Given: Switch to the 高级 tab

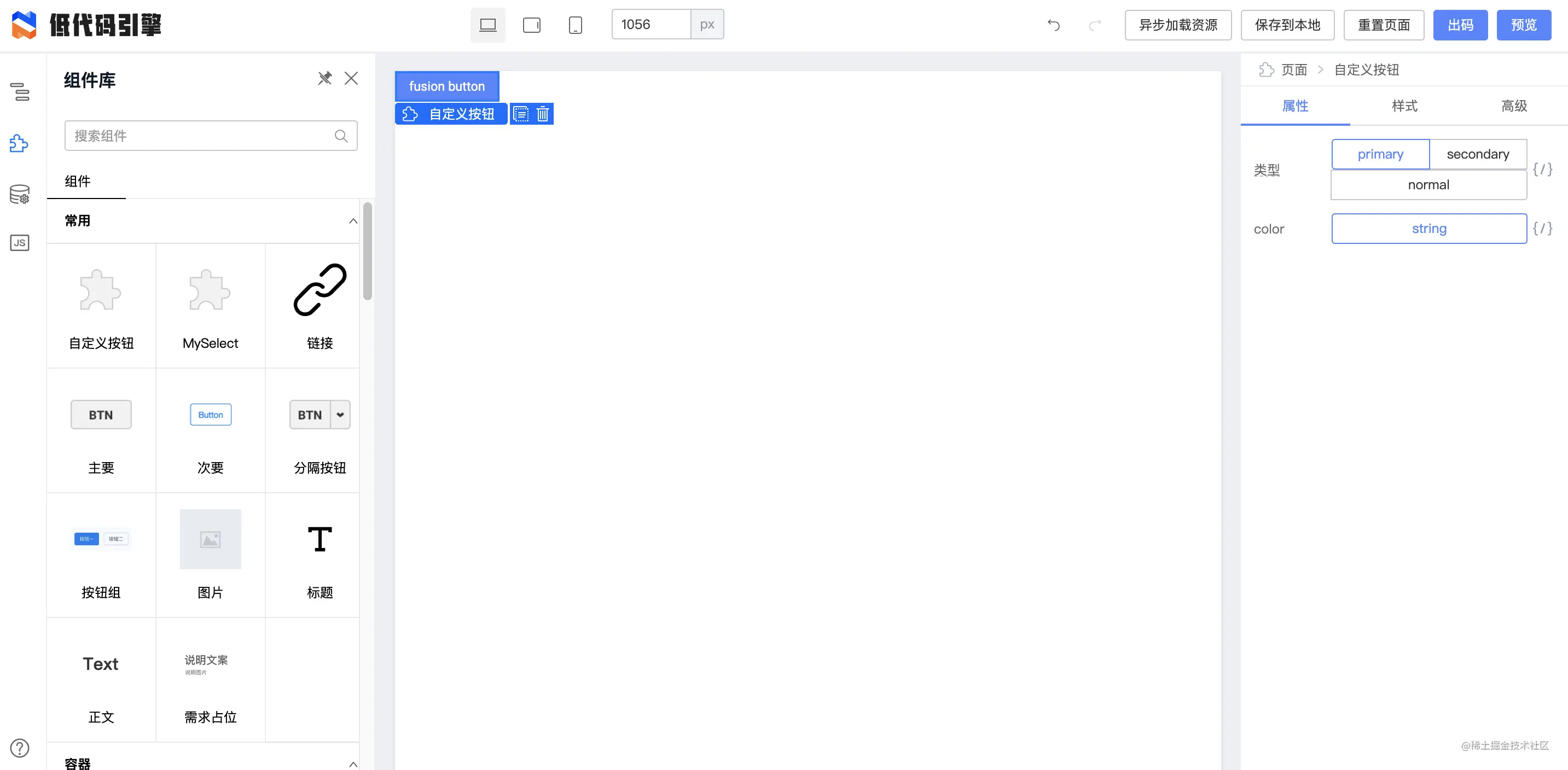Looking at the screenshot, I should [x=1514, y=106].
